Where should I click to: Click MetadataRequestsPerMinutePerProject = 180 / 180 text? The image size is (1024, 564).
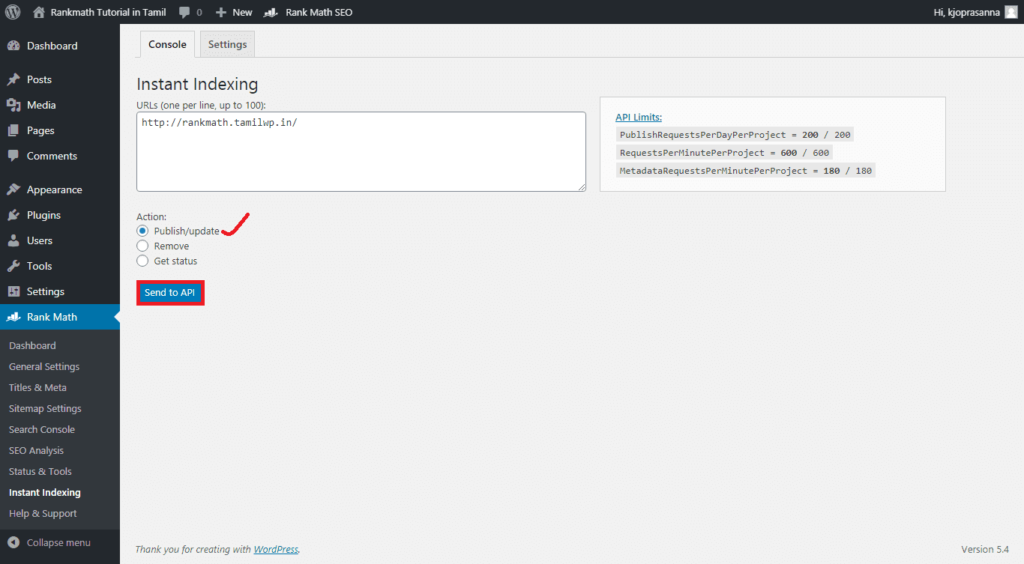click(745, 170)
